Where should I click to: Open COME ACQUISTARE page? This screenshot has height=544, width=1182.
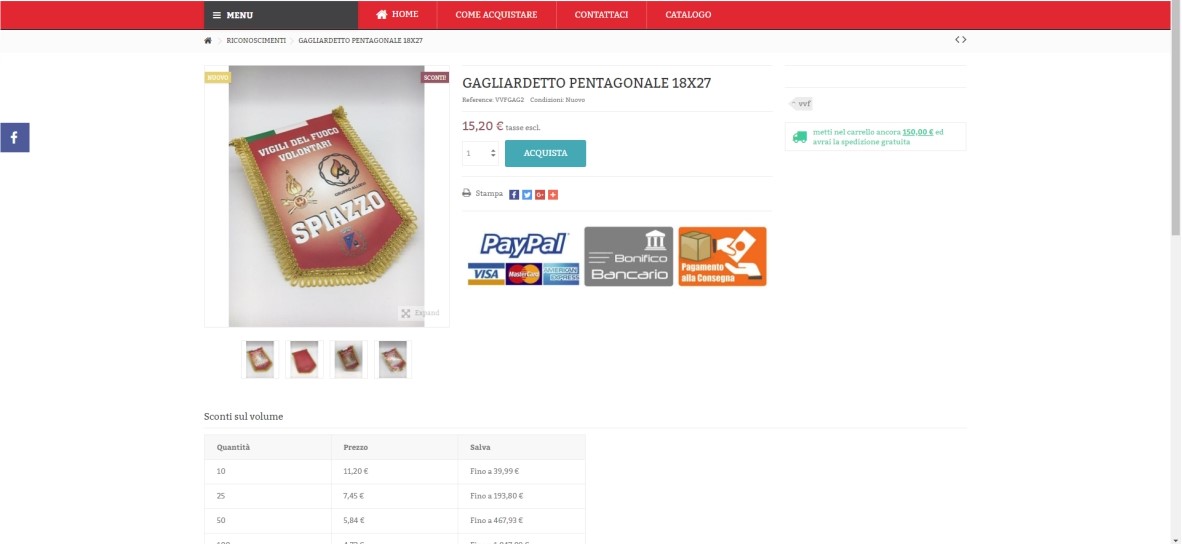pos(496,15)
